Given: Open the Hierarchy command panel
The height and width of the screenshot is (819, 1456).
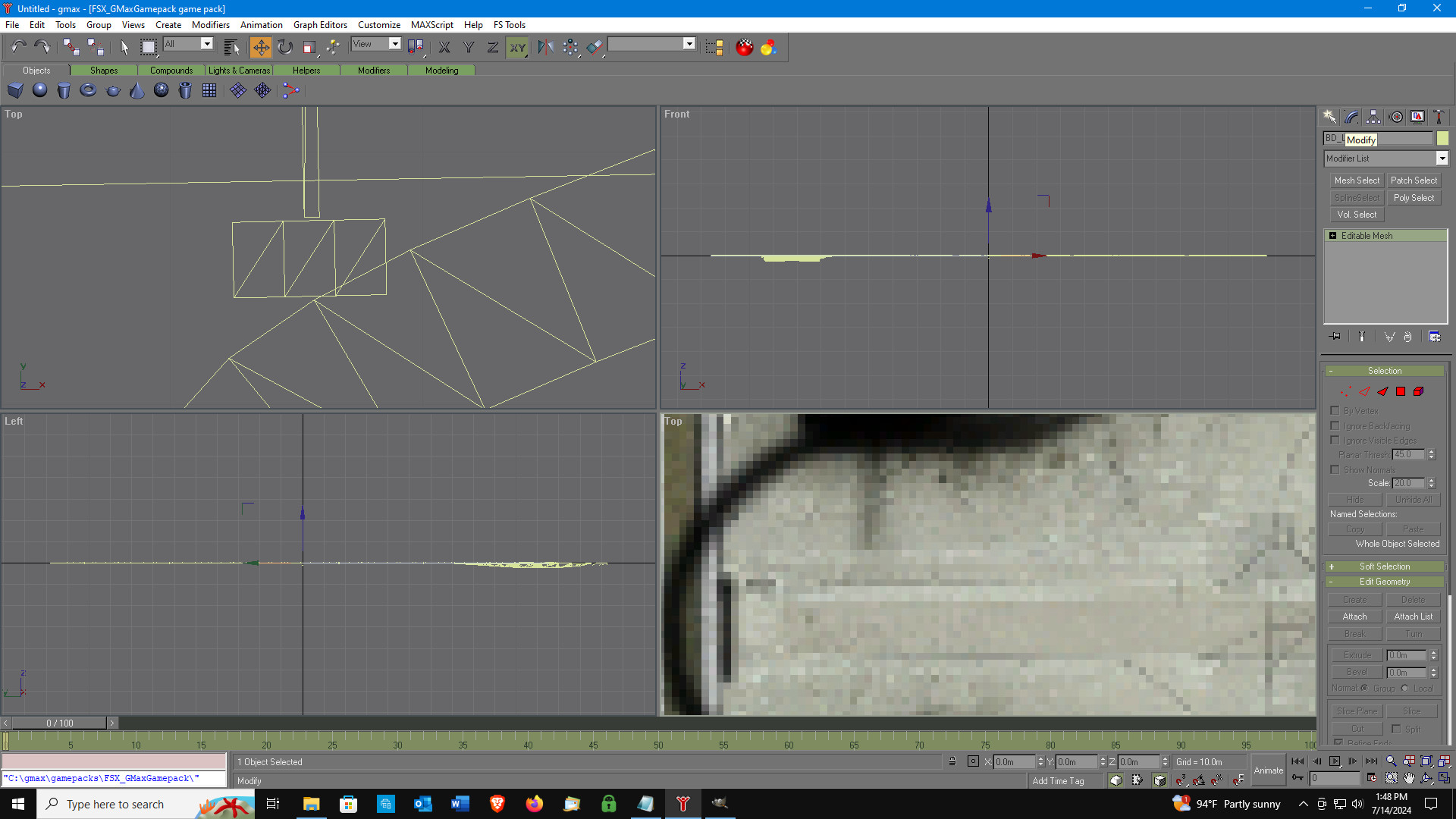Looking at the screenshot, I should pyautogui.click(x=1373, y=117).
